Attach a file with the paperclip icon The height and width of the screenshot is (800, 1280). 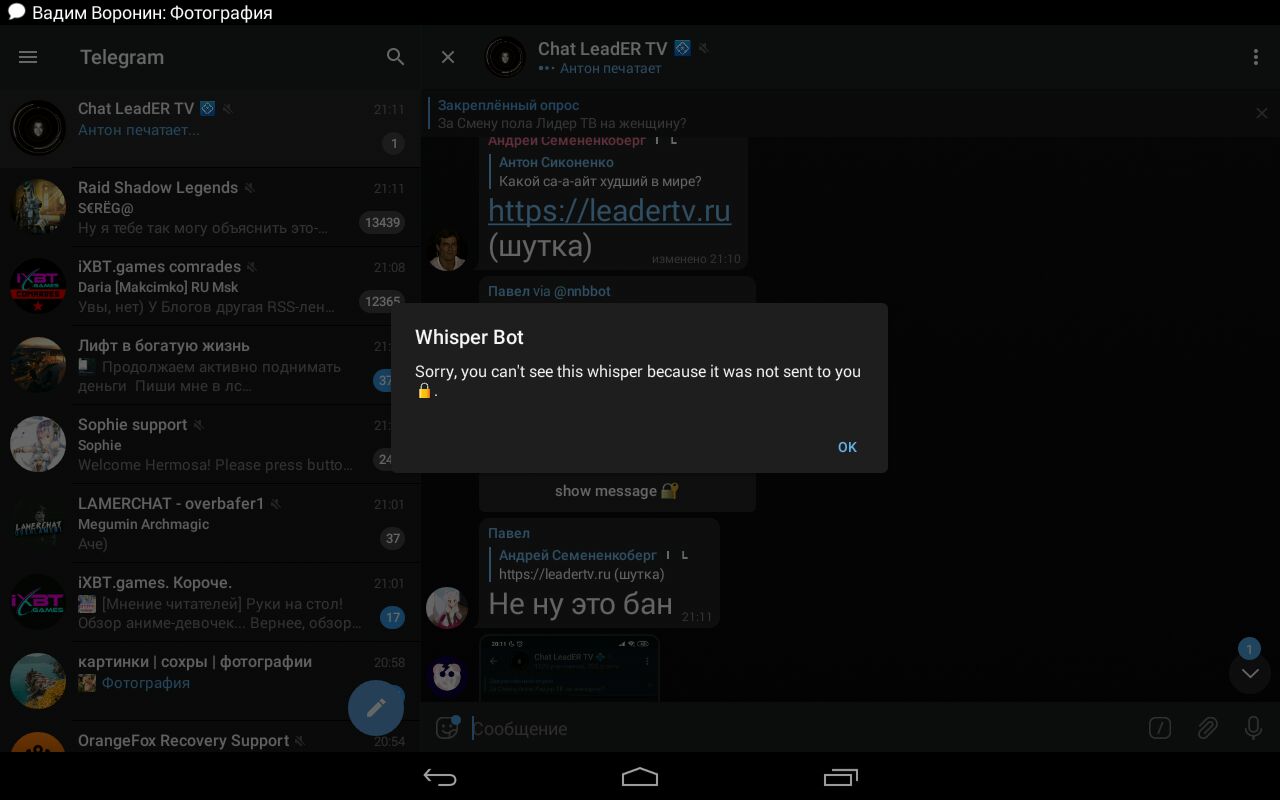(x=1207, y=728)
